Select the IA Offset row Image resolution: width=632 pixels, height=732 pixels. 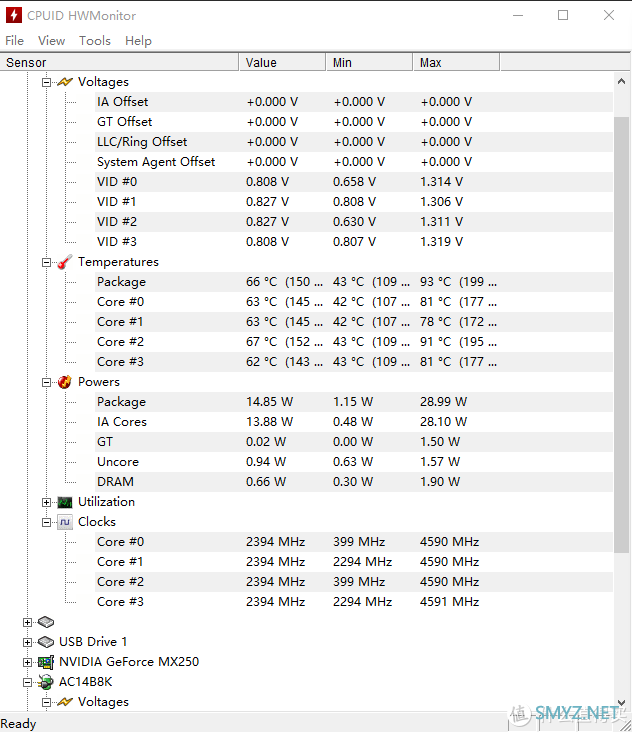354,102
